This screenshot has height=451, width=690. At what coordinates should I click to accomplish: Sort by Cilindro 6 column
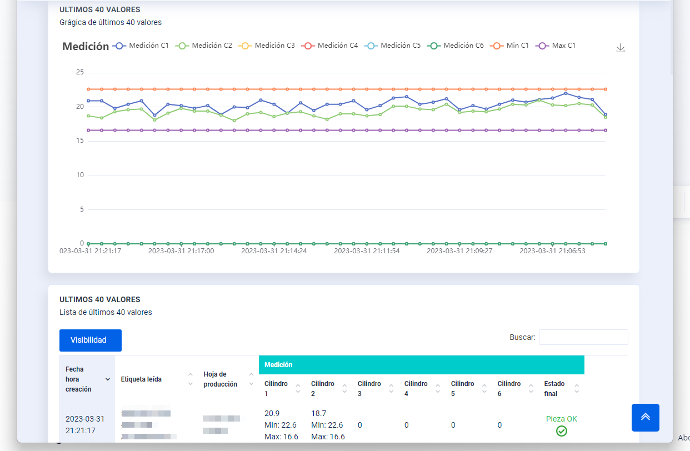[515, 389]
